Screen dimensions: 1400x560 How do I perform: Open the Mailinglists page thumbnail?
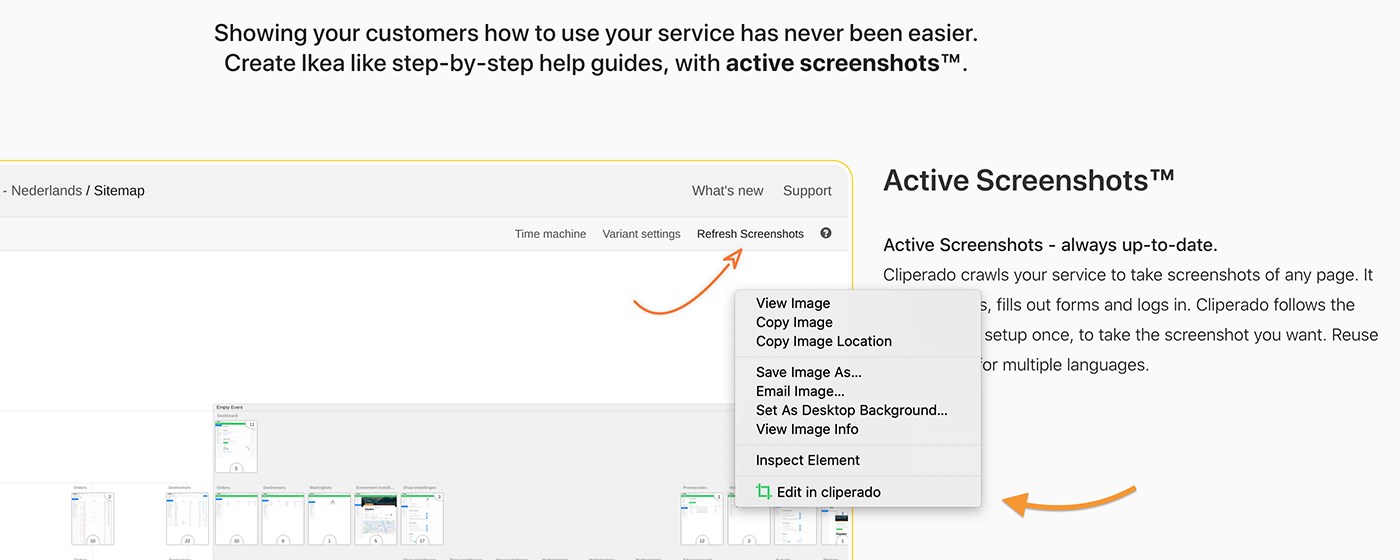[x=330, y=518]
